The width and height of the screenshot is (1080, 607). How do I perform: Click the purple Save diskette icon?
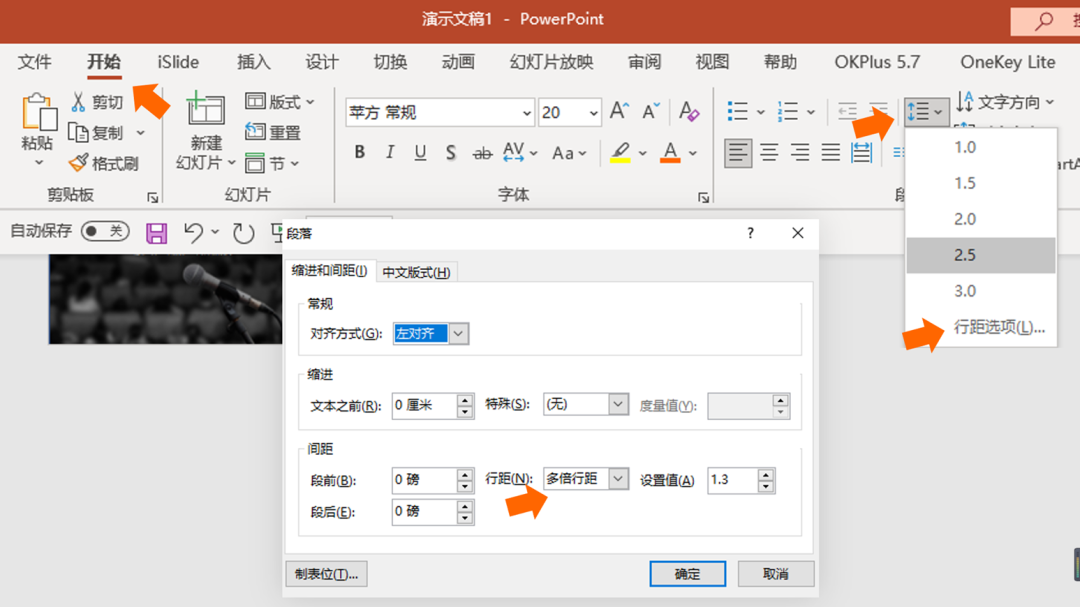point(157,231)
